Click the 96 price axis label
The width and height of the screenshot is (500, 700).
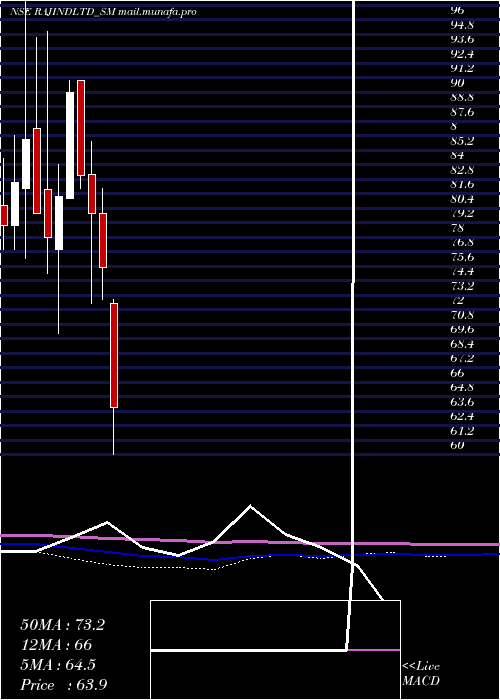(x=457, y=10)
